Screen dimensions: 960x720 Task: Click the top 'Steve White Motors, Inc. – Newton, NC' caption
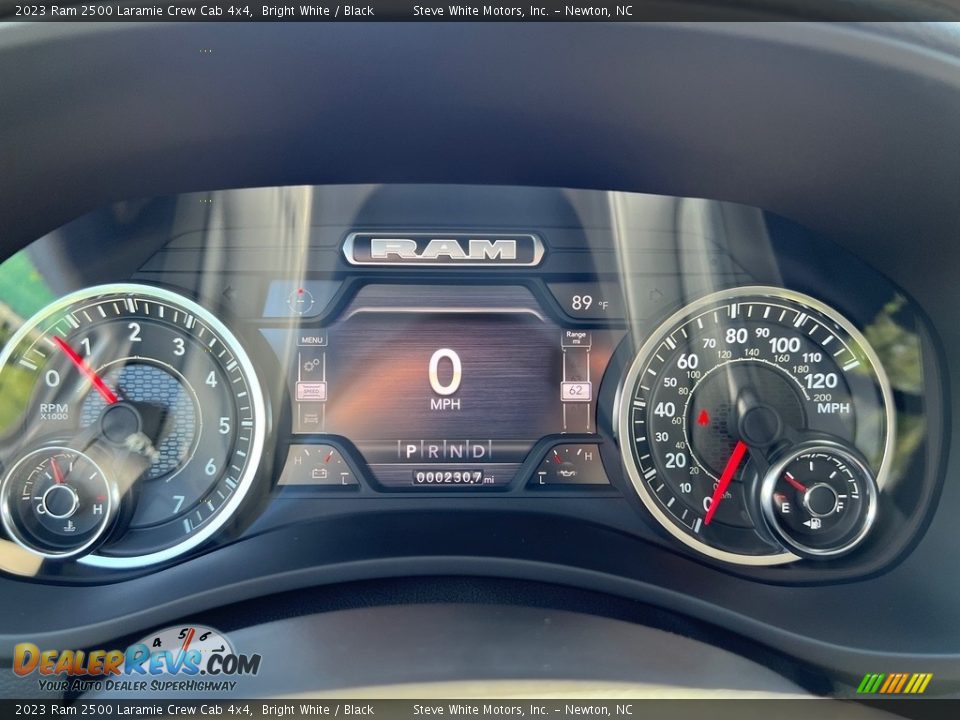click(523, 10)
